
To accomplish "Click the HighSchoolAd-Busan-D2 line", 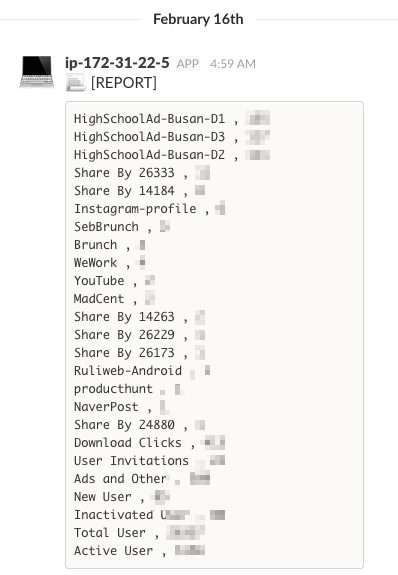I will [x=172, y=155].
